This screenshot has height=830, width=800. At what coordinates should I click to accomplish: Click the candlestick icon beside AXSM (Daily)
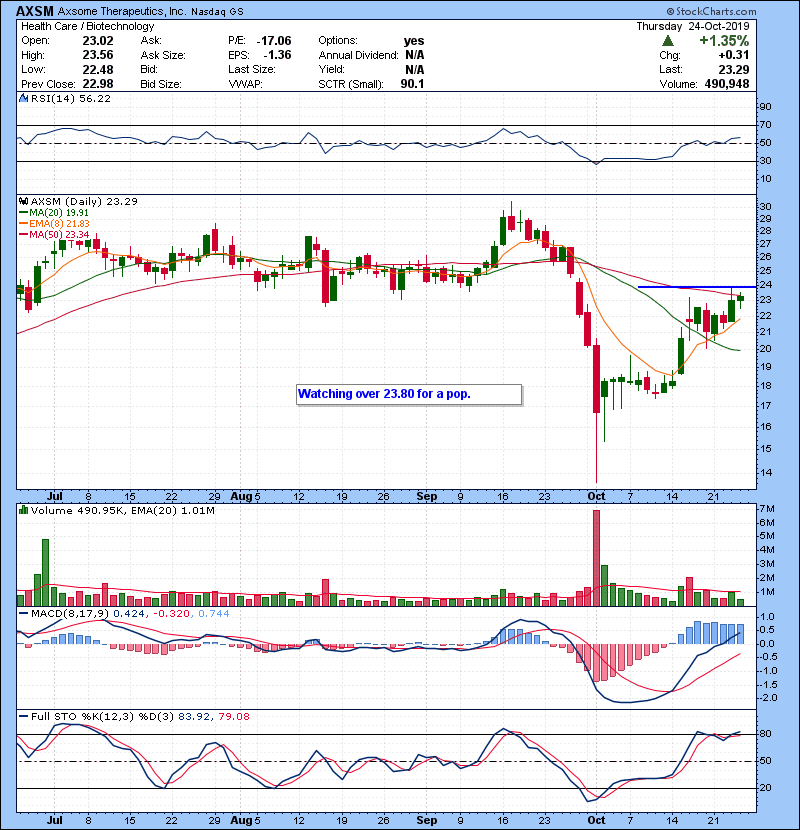23,202
